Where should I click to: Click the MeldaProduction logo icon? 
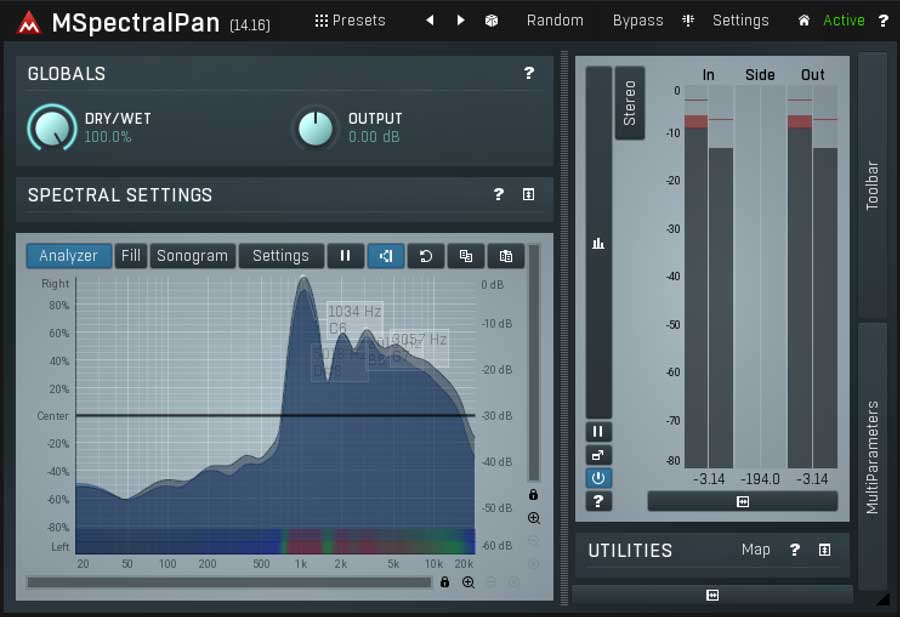pyautogui.click(x=29, y=23)
